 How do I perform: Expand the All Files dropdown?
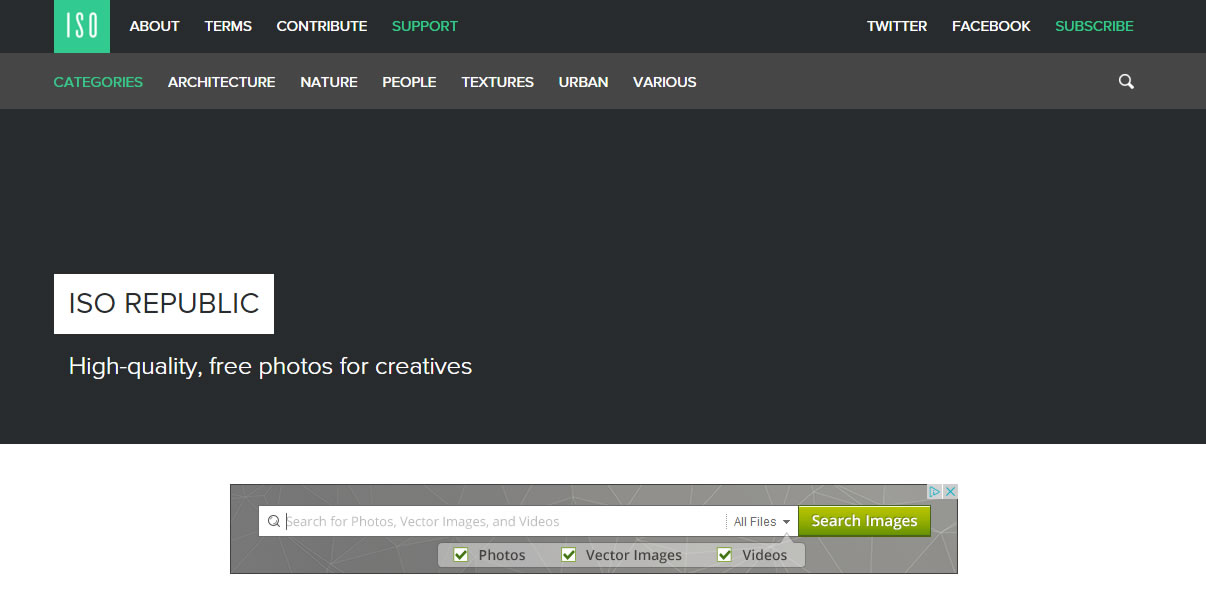point(762,521)
